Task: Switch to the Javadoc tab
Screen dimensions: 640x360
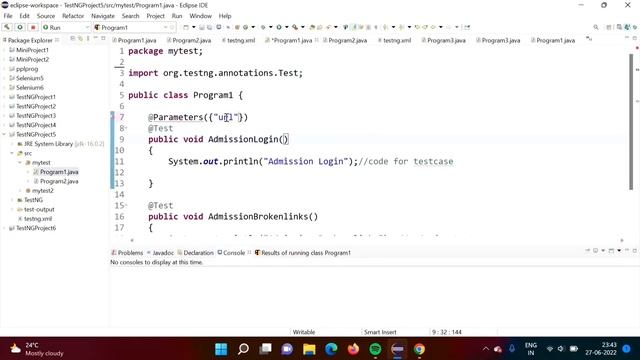Action: (x=160, y=253)
